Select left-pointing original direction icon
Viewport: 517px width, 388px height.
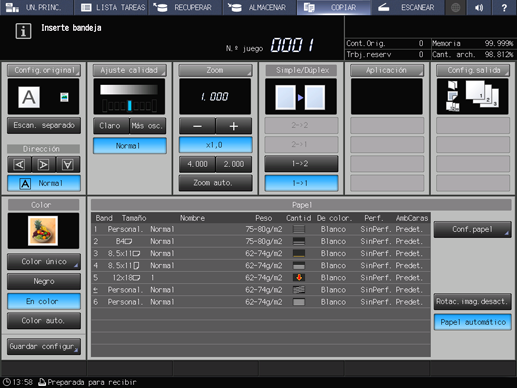coord(19,164)
